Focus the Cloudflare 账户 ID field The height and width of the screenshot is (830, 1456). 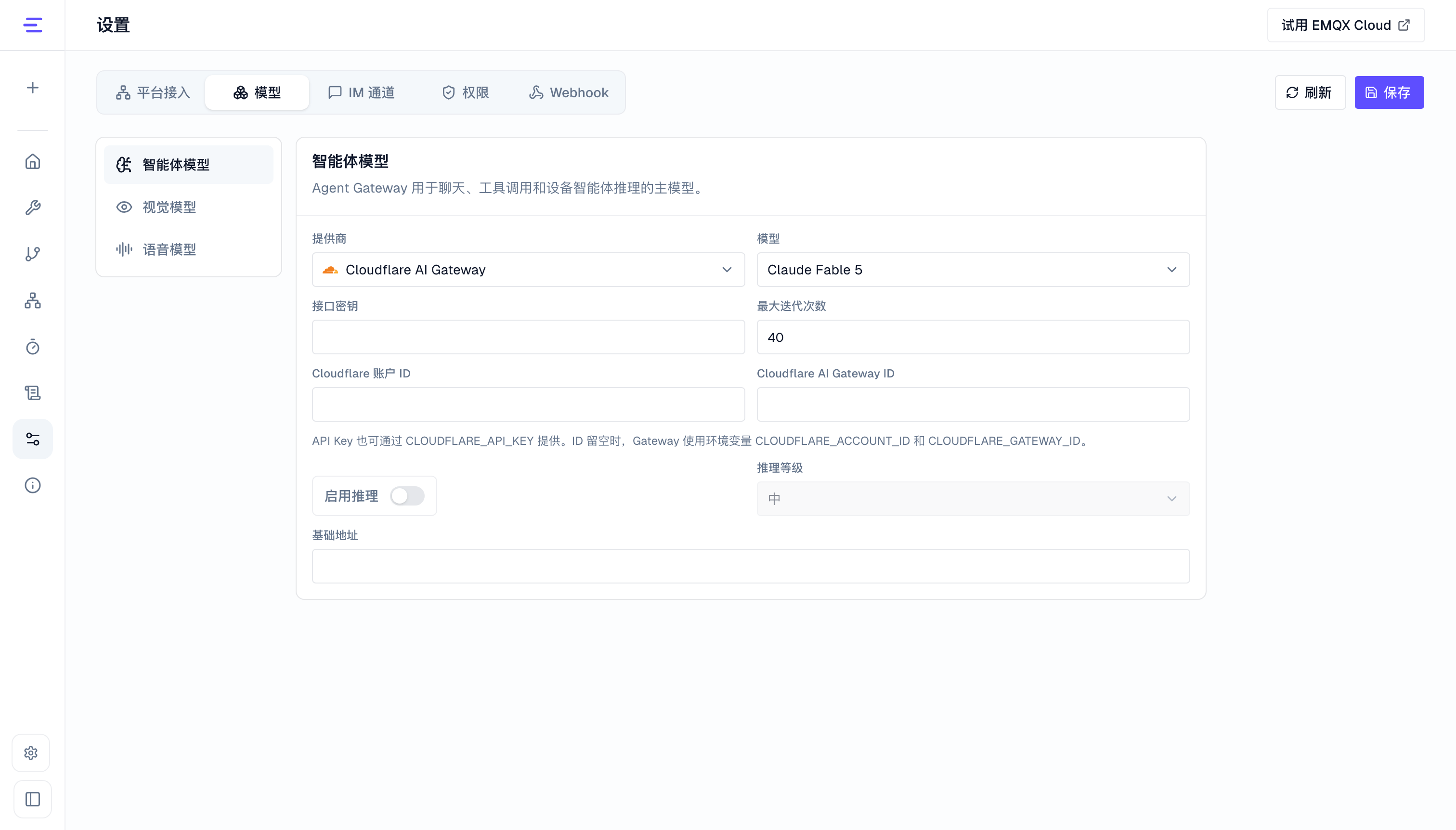point(528,404)
